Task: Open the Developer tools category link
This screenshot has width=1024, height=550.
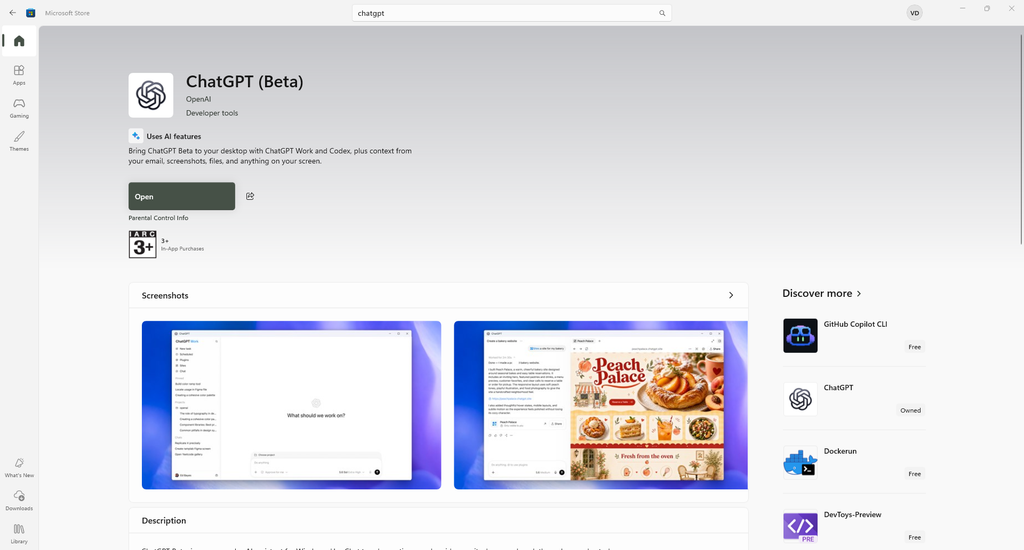Action: pos(212,113)
